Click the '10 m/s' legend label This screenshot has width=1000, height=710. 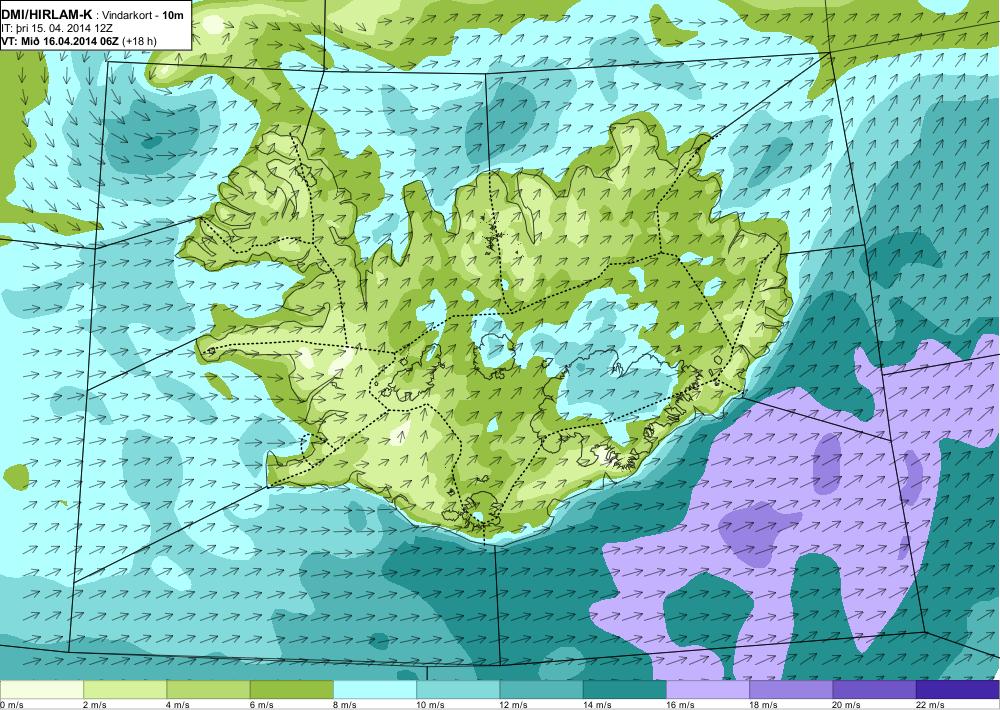click(430, 705)
